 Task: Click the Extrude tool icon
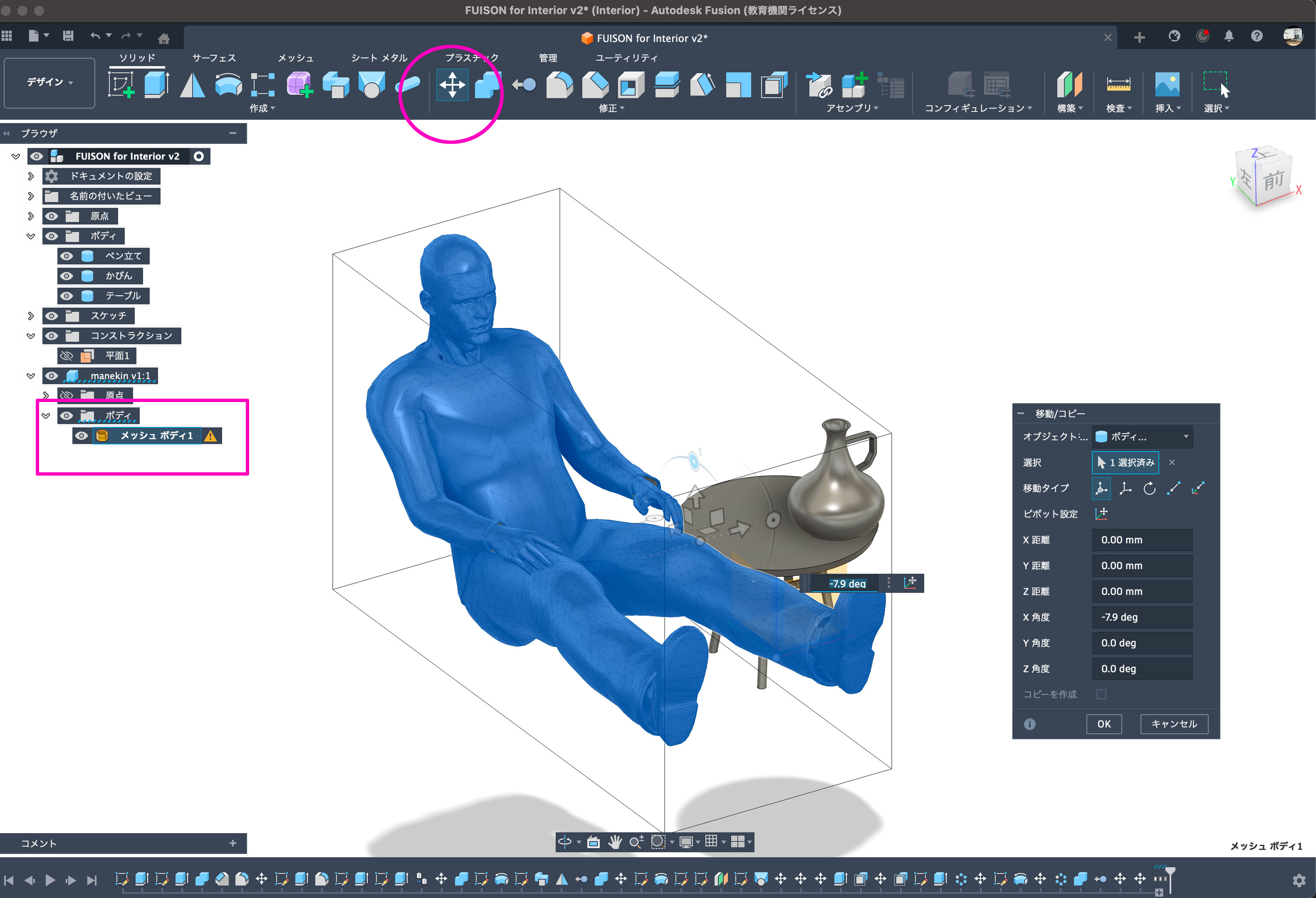tap(156, 85)
